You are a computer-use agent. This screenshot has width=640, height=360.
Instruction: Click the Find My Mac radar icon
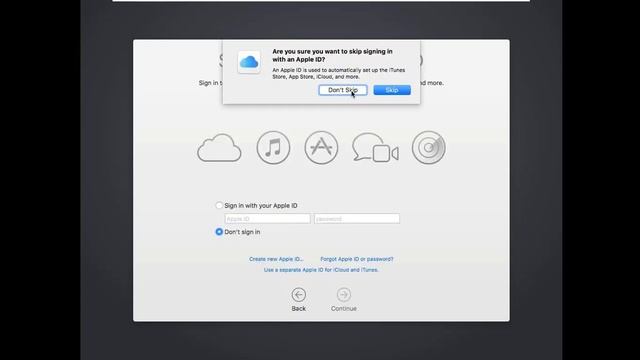(429, 147)
